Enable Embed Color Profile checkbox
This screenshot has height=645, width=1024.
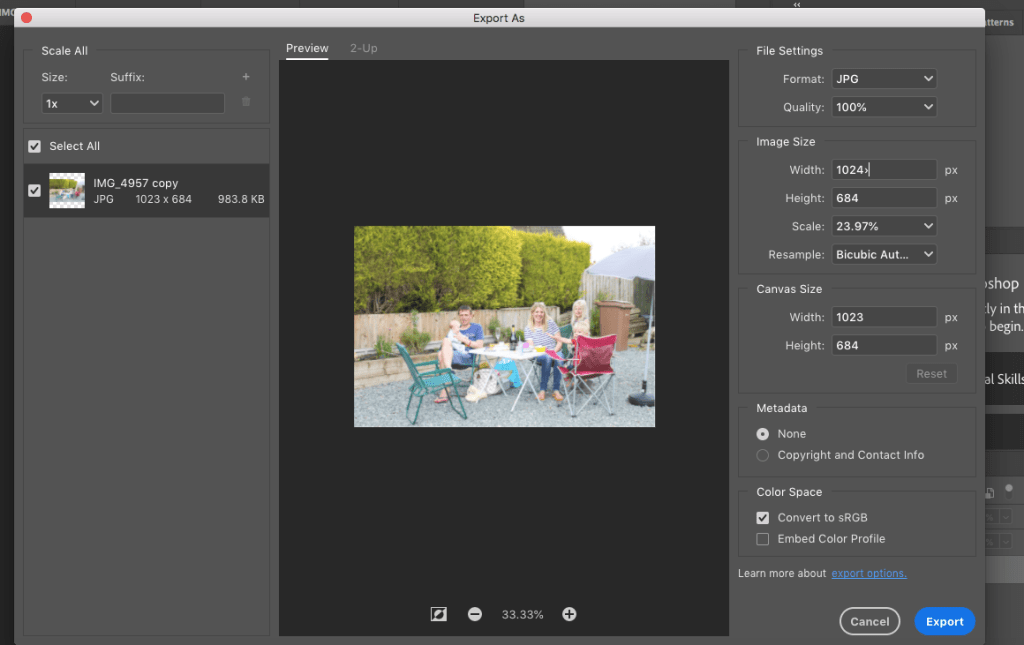click(763, 539)
